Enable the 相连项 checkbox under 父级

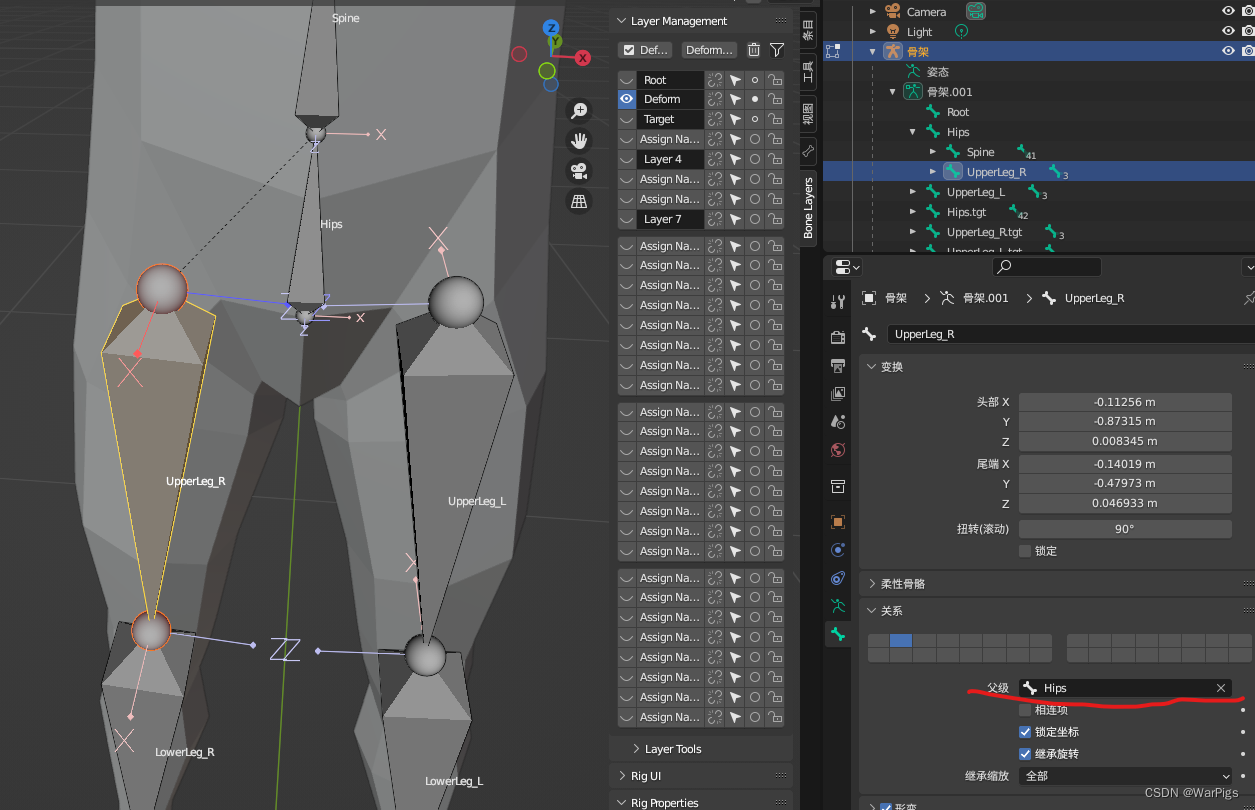tap(1024, 710)
